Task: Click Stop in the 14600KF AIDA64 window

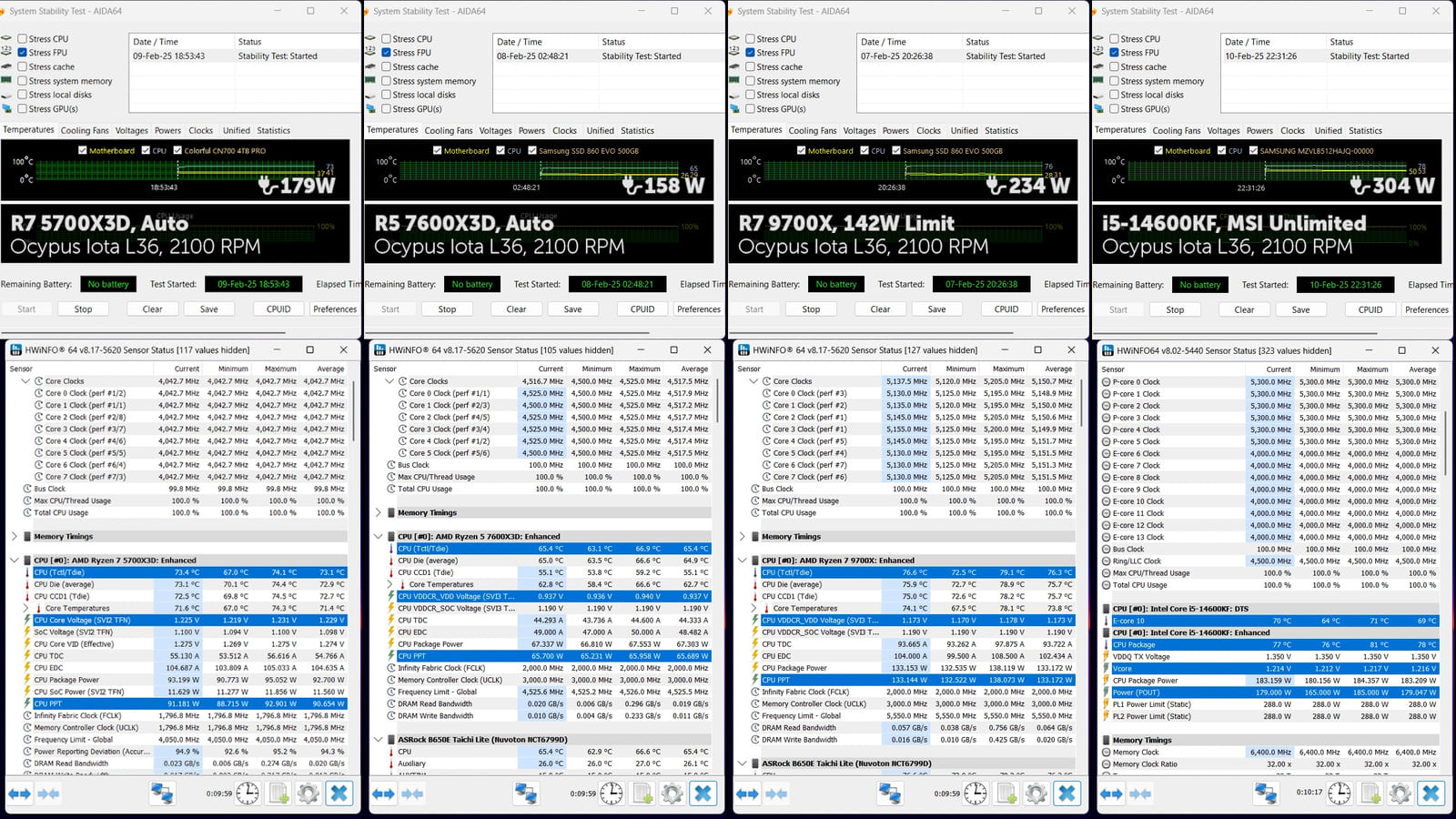Action: (x=1175, y=309)
